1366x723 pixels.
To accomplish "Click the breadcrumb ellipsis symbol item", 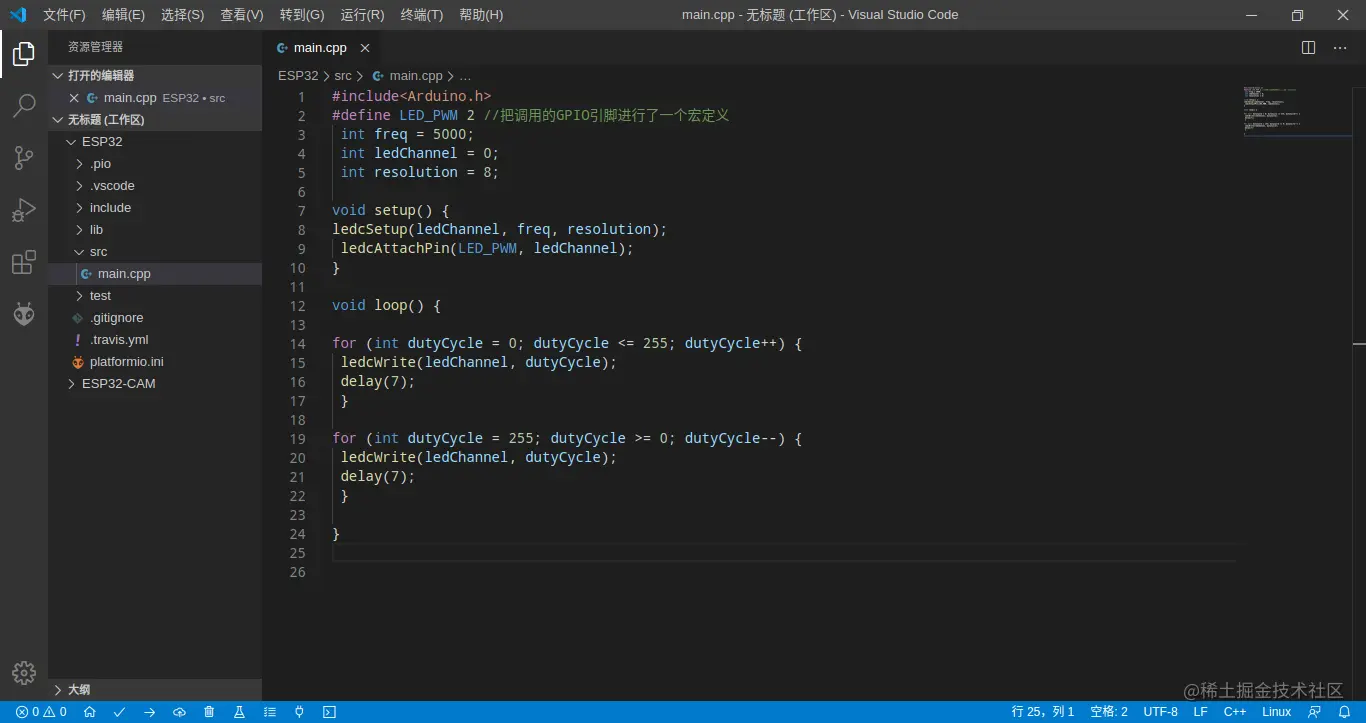I will pyautogui.click(x=465, y=76).
